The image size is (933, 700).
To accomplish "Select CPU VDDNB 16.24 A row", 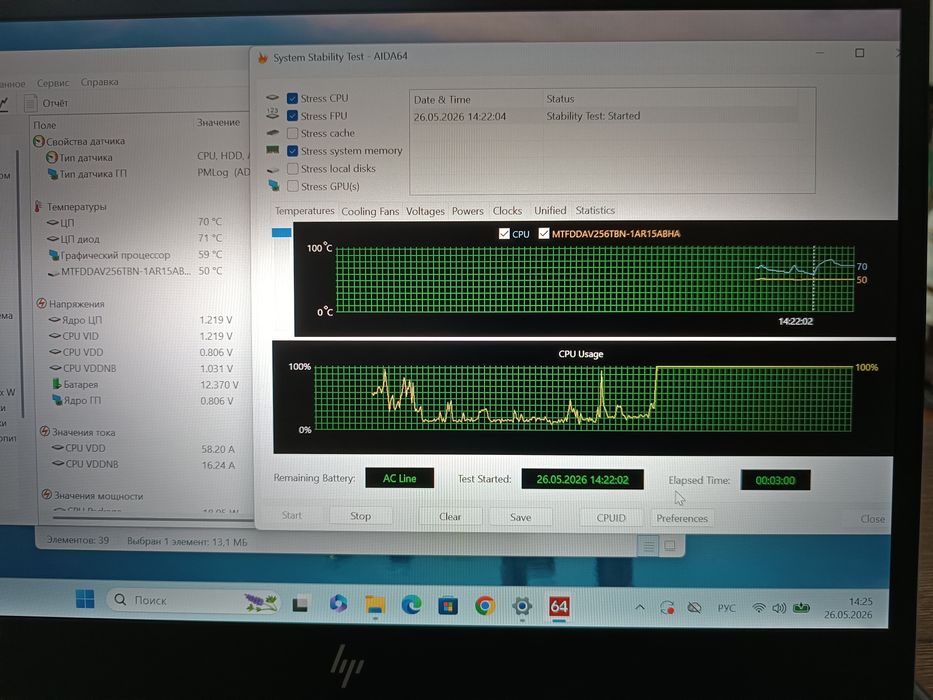I will pyautogui.click(x=143, y=464).
